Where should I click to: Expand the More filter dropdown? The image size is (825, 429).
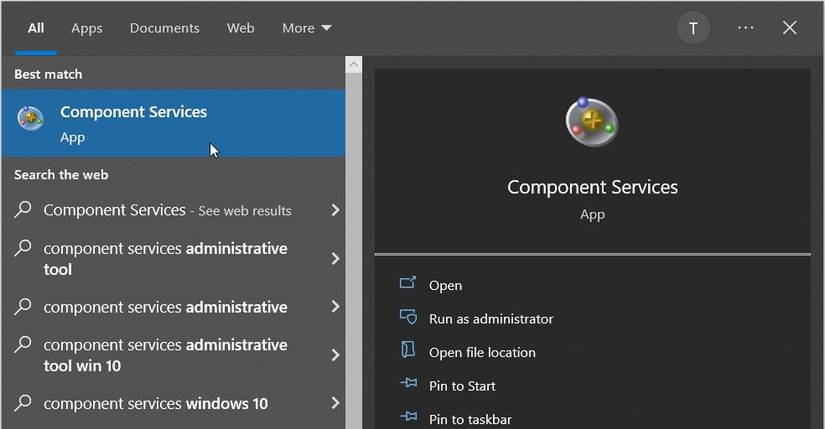click(x=306, y=28)
